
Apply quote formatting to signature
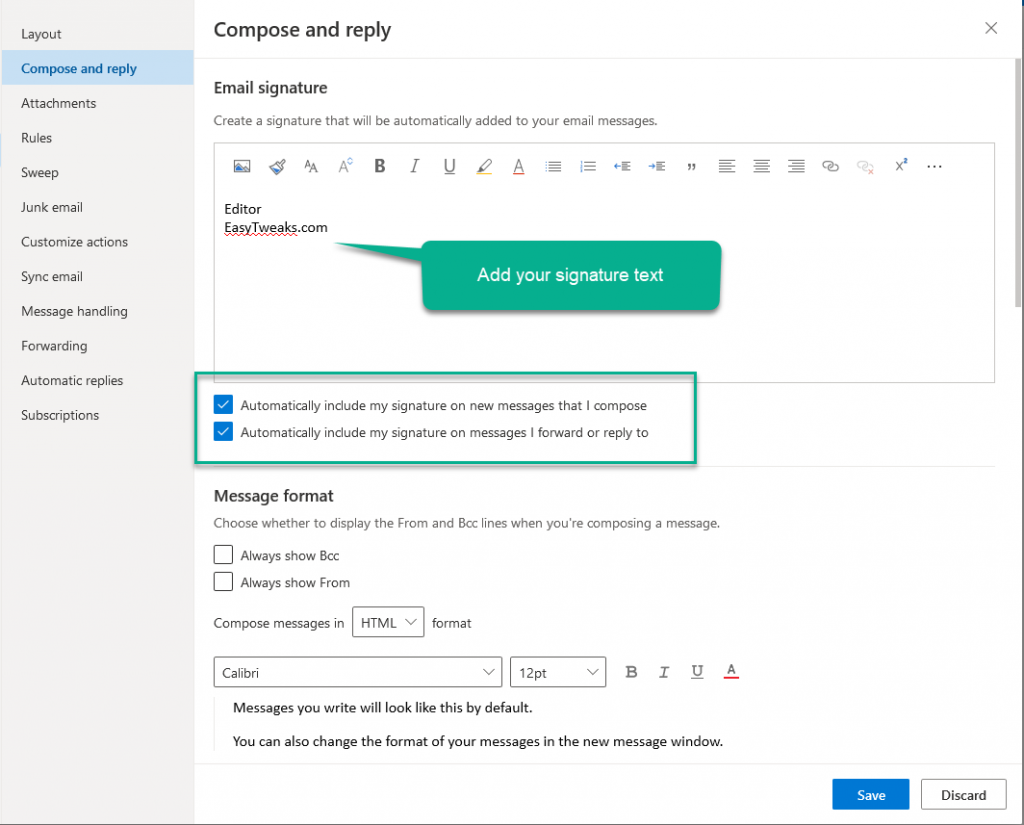tap(692, 167)
